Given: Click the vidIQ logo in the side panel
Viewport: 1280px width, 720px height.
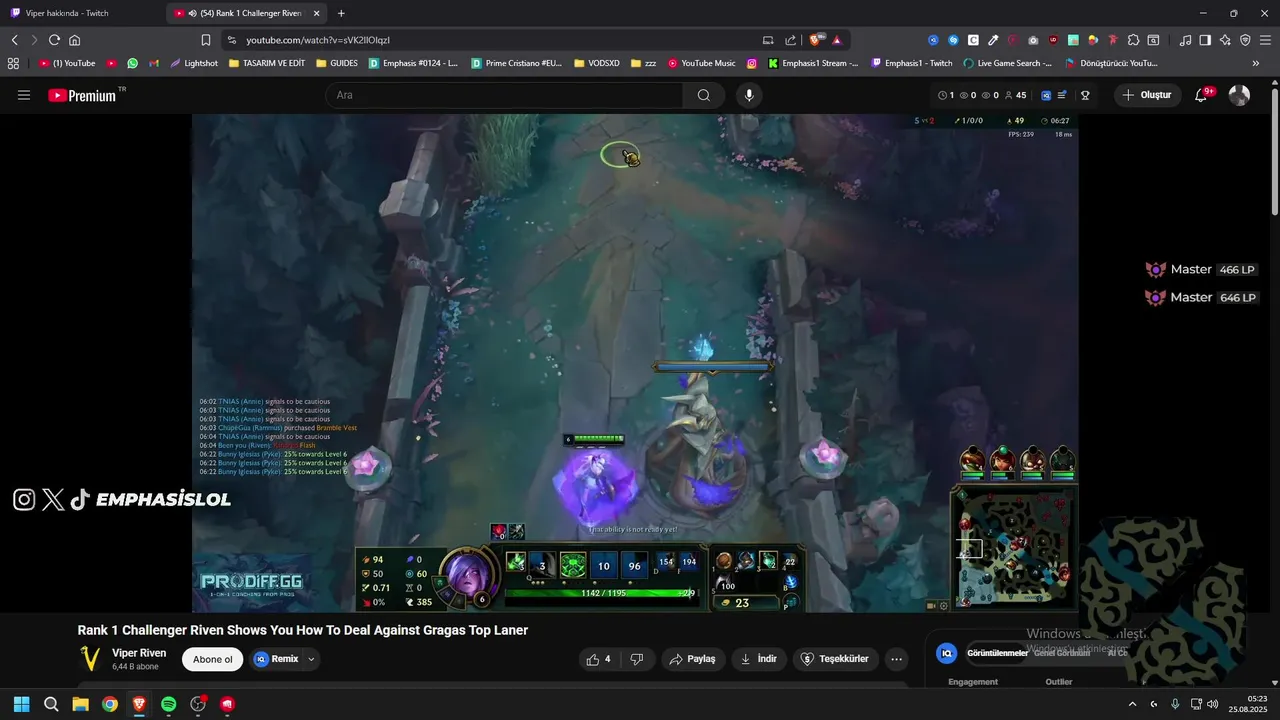Looking at the screenshot, I should (946, 653).
